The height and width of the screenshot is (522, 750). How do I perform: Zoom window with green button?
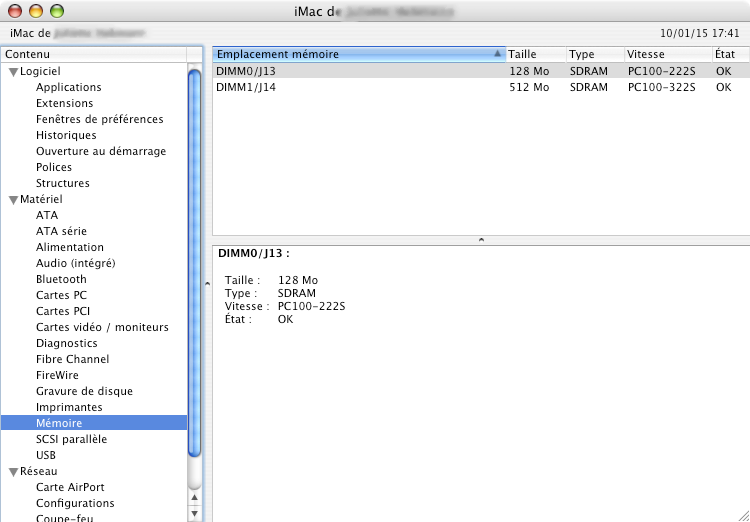pyautogui.click(x=57, y=11)
